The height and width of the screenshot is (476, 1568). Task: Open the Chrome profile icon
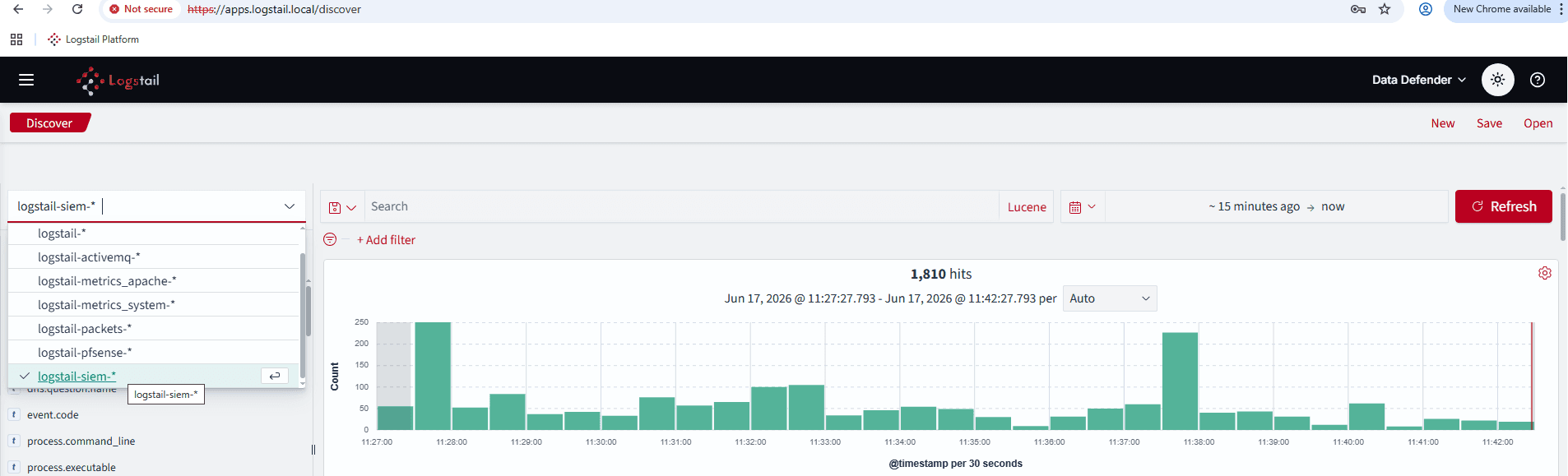1426,9
